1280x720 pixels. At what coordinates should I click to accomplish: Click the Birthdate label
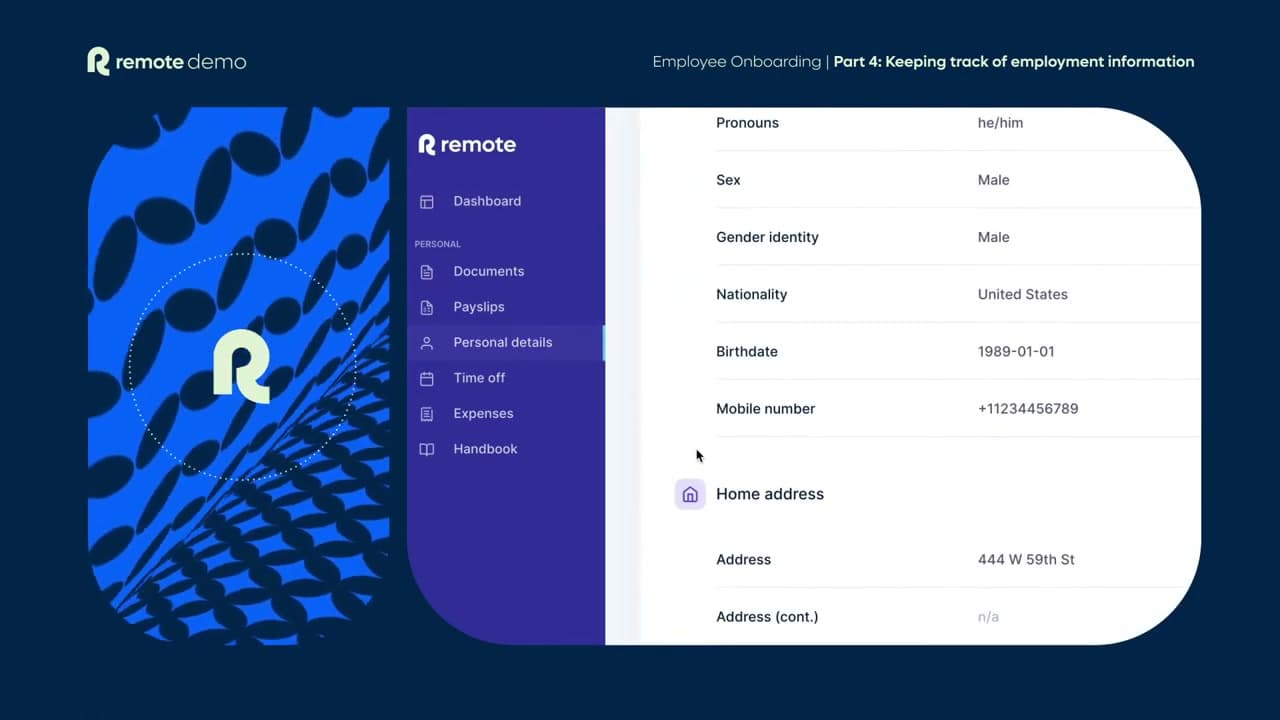747,351
